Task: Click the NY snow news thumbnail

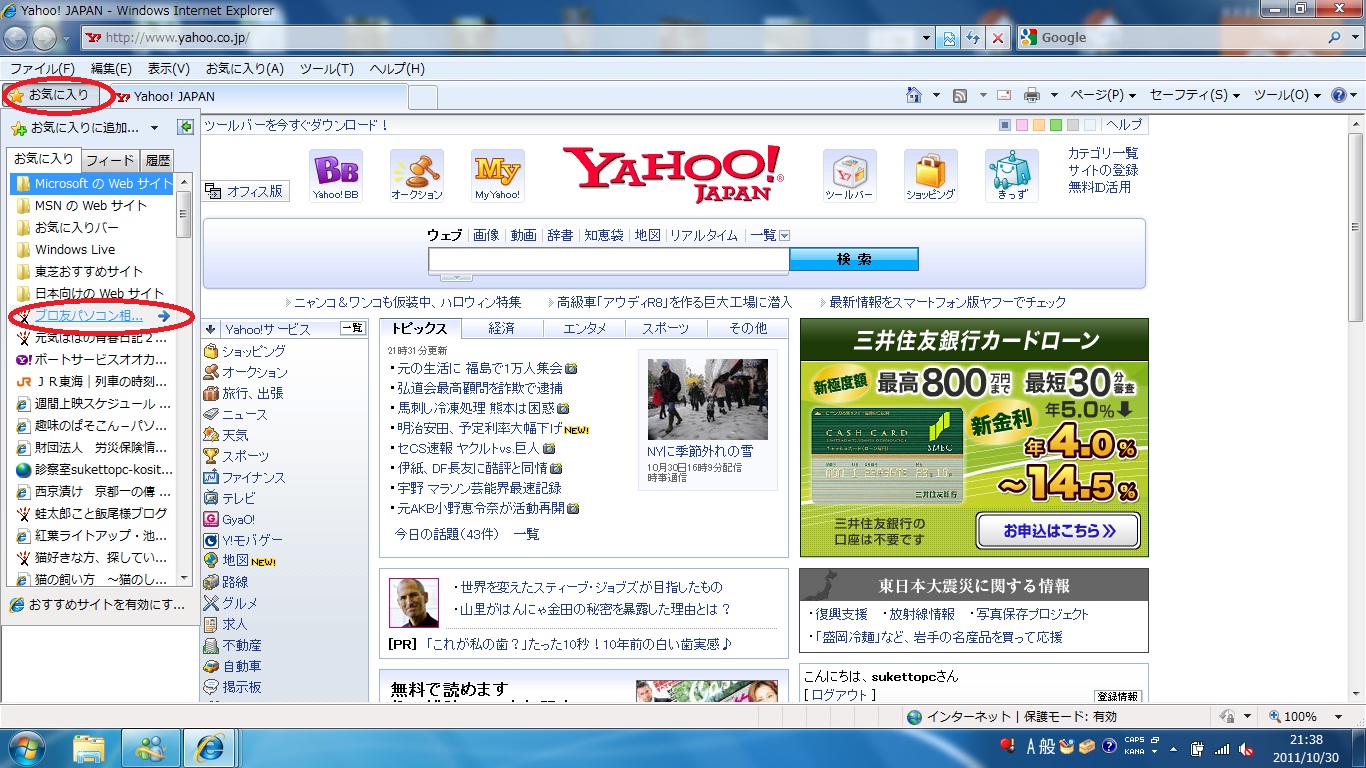Action: tap(707, 399)
